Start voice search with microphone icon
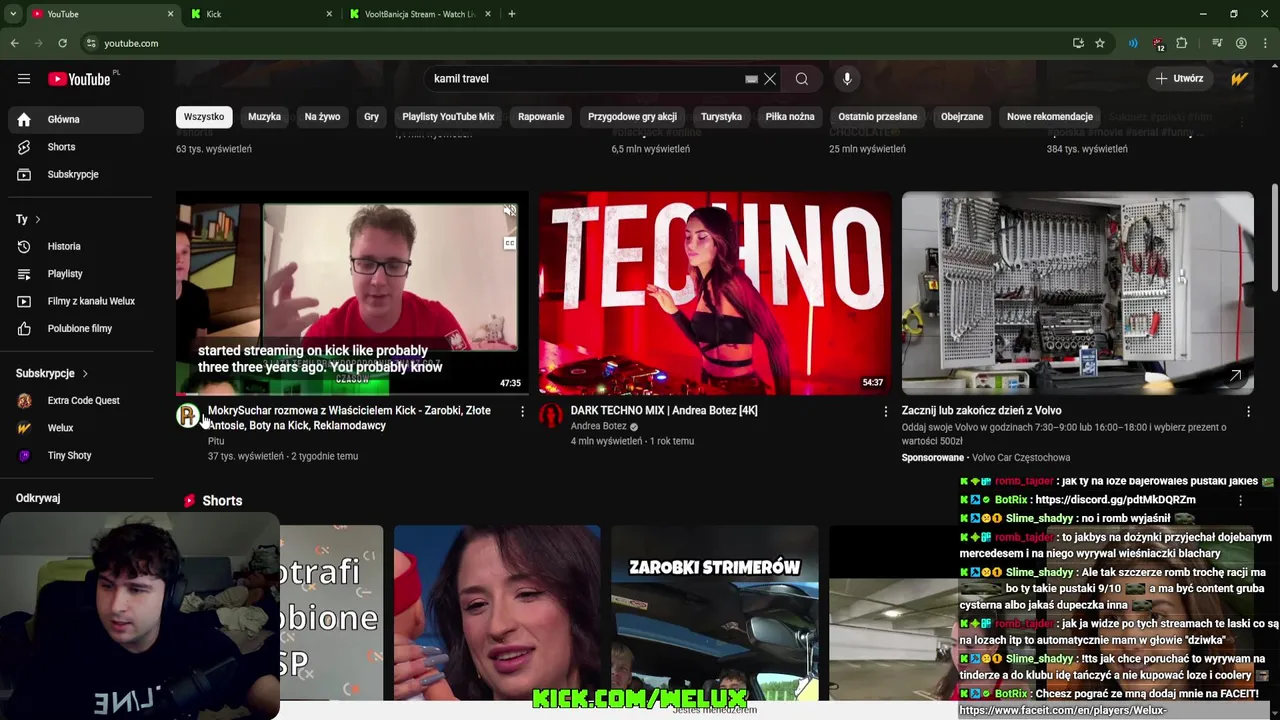 [x=847, y=79]
